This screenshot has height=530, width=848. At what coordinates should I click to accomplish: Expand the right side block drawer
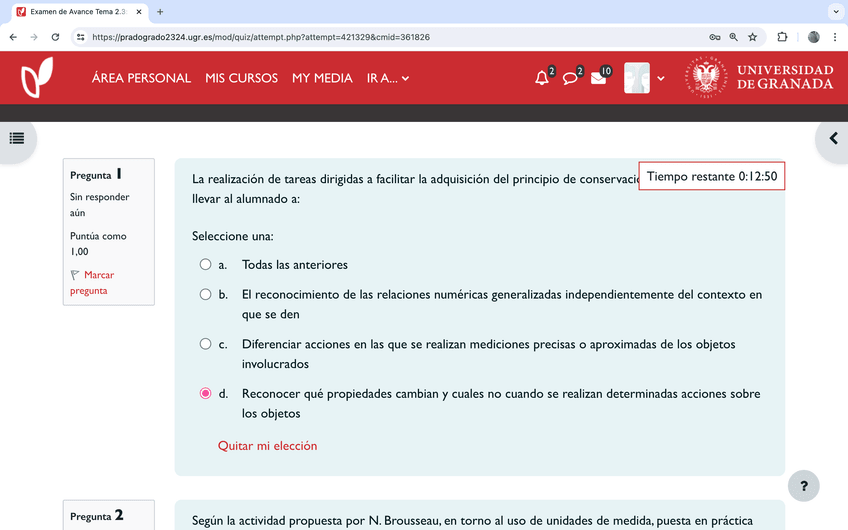[832, 138]
